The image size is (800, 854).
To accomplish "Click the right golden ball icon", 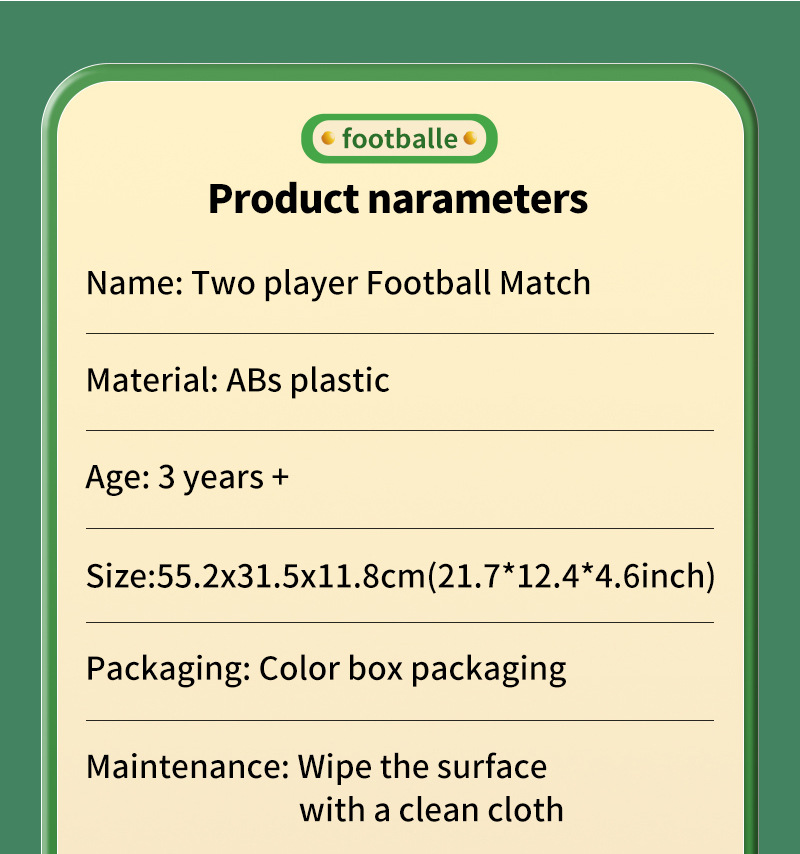I will [470, 139].
